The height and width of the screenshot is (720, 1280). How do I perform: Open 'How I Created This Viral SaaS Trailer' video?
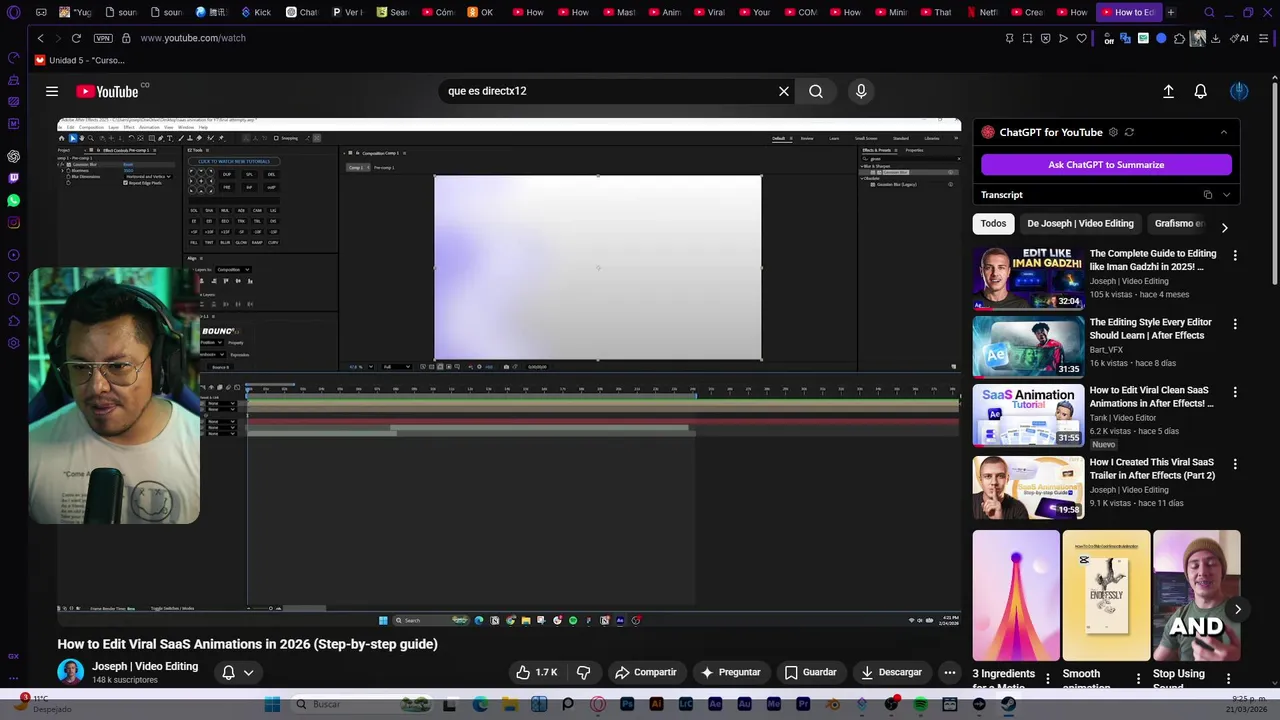pos(1028,487)
